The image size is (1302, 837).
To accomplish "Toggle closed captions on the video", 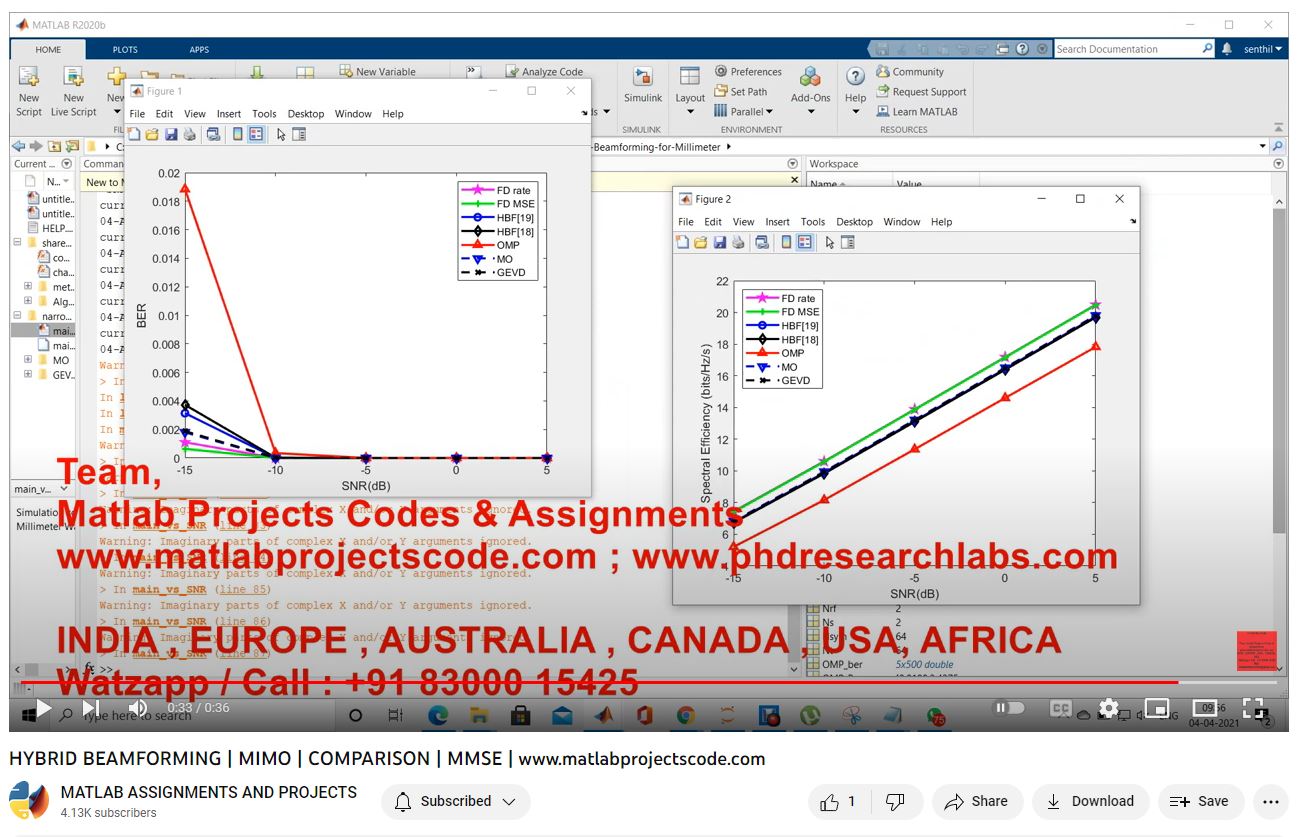I will pos(1061,708).
